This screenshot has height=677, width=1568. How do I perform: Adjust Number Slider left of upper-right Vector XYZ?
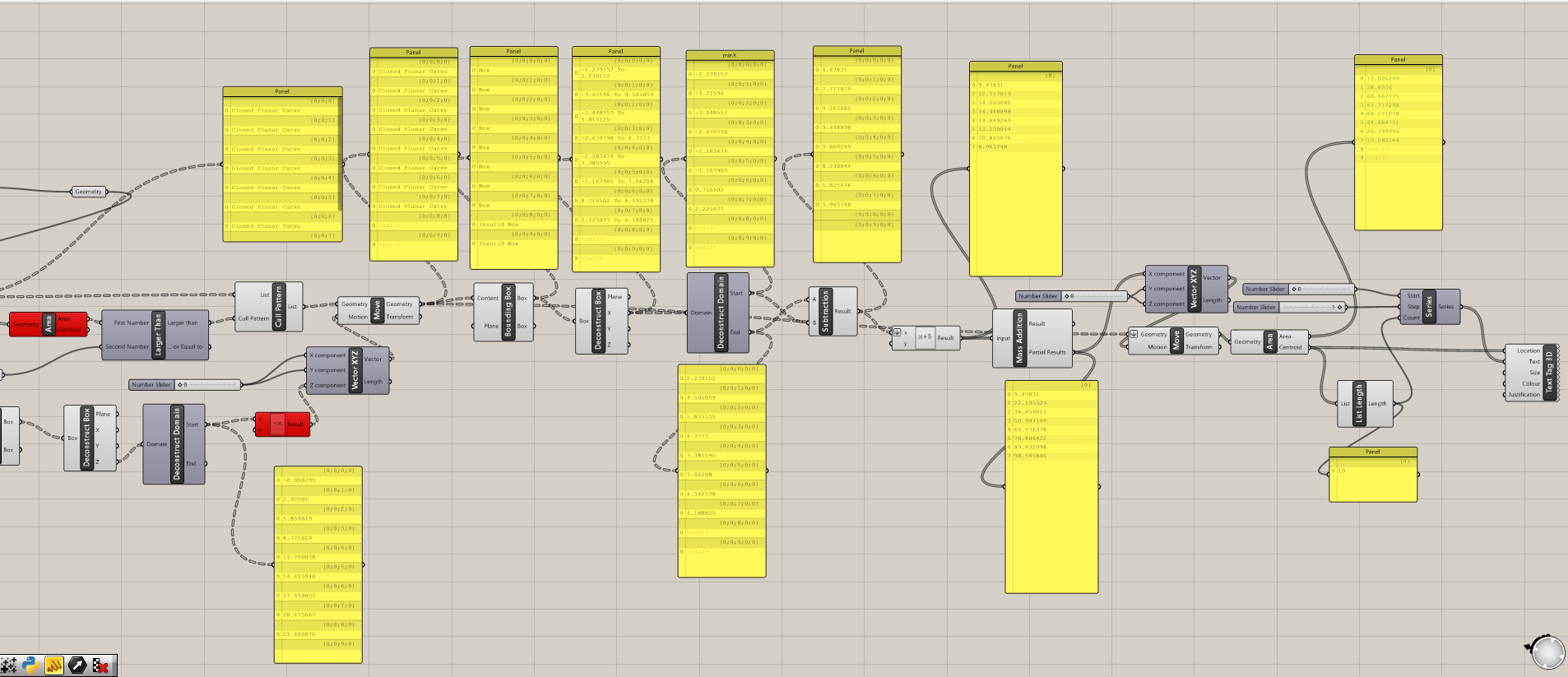(x=1071, y=296)
